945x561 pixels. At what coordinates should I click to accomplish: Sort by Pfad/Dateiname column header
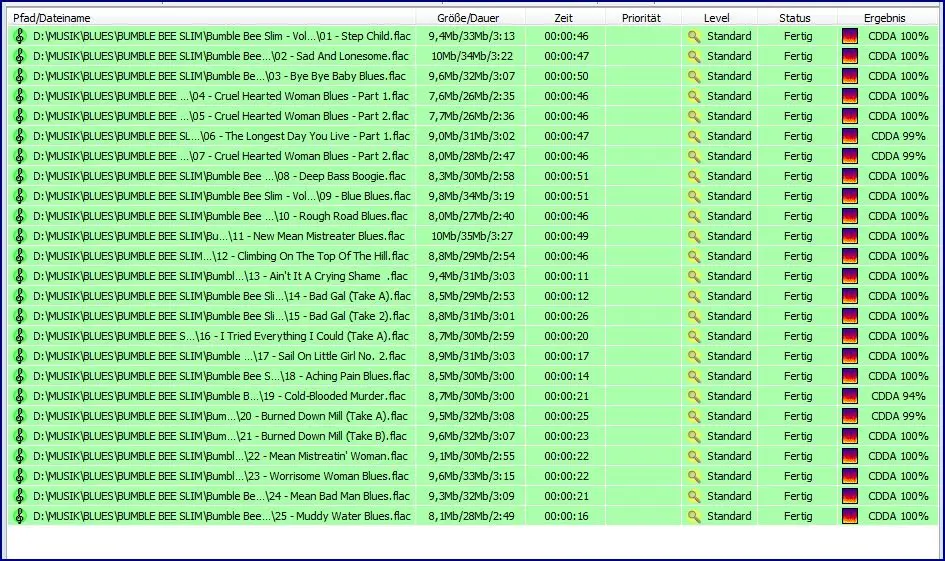(x=212, y=18)
